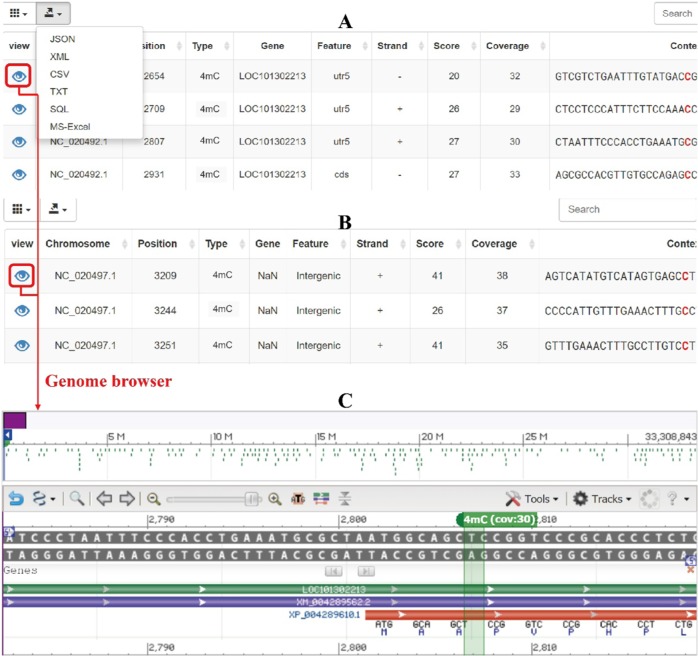This screenshot has width=698, height=656.
Task: Click the XP_004289610.1 protein label
Action: click(x=324, y=615)
